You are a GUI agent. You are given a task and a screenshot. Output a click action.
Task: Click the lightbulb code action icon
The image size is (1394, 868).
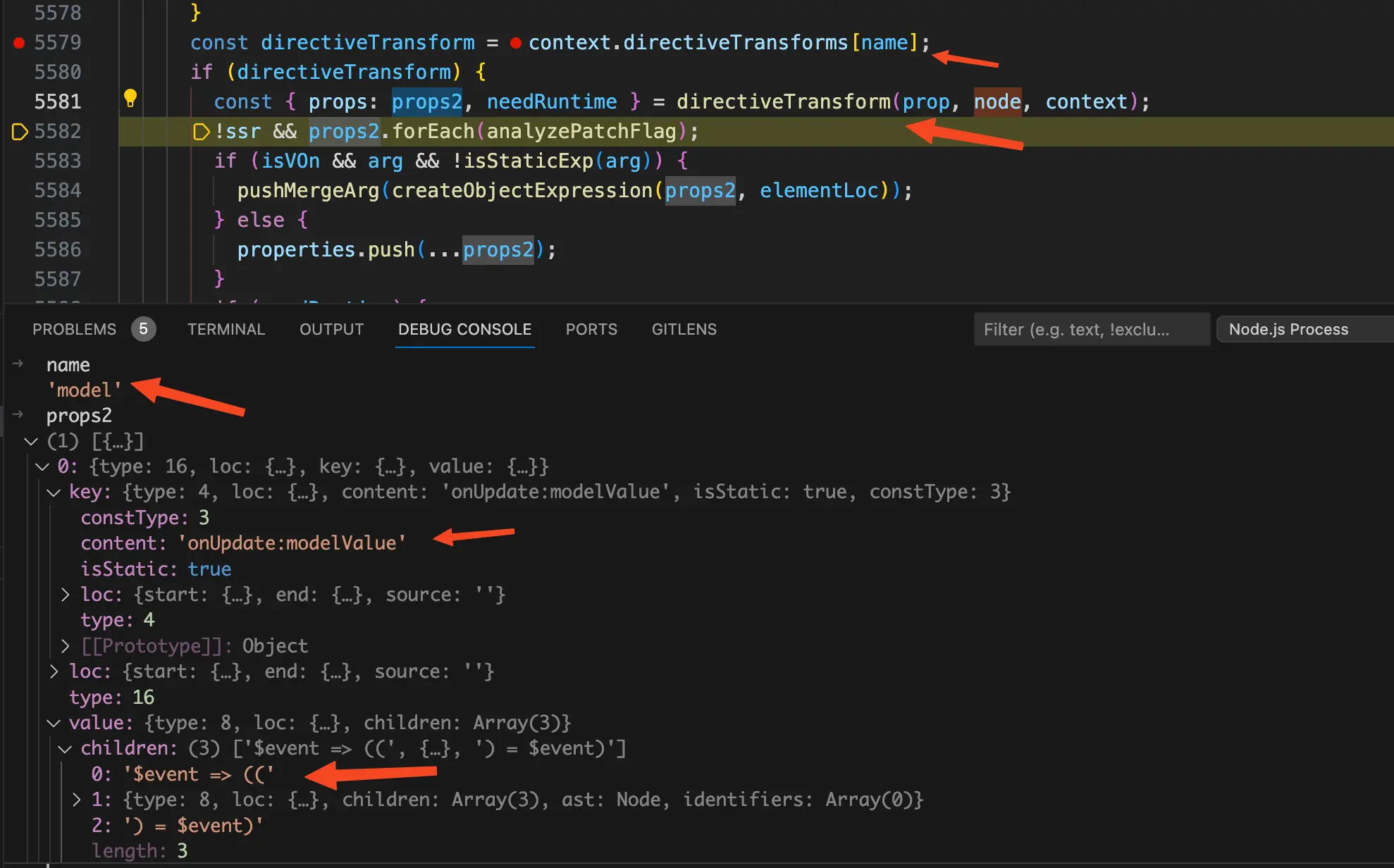[130, 99]
